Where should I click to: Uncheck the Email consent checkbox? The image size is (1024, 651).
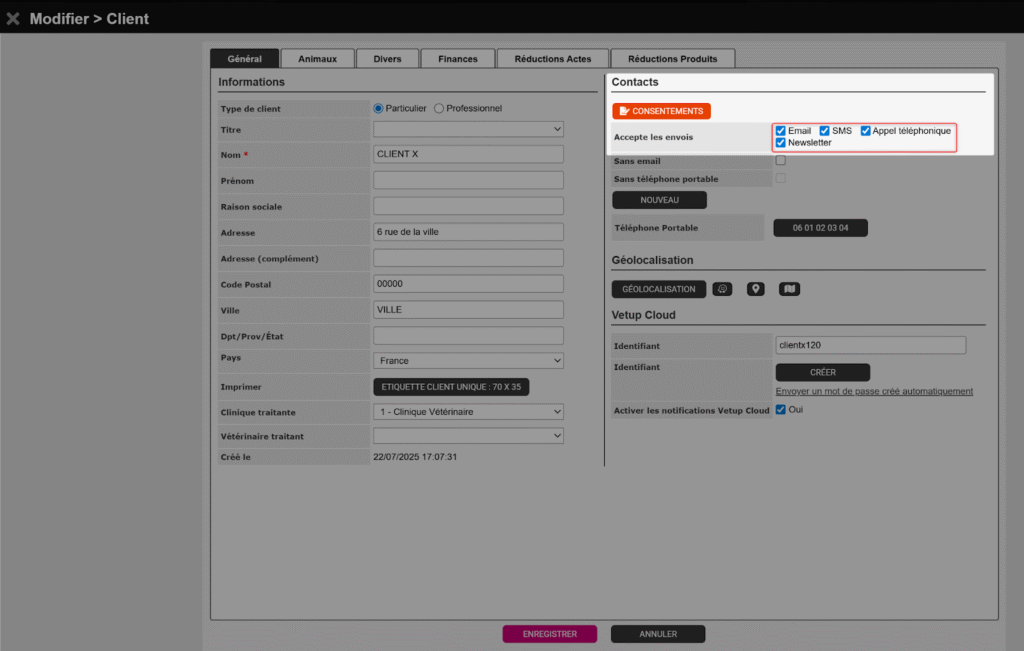tap(781, 131)
